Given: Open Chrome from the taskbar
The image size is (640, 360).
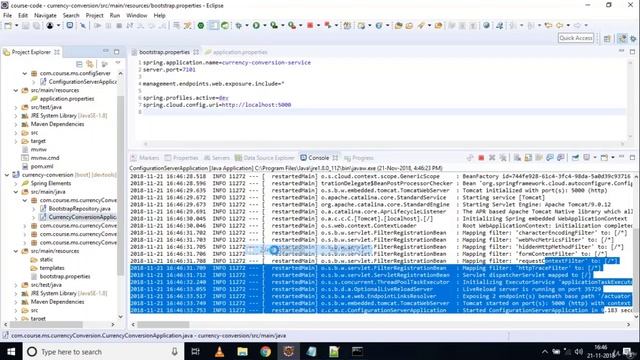Looking at the screenshot, I should coord(265,351).
